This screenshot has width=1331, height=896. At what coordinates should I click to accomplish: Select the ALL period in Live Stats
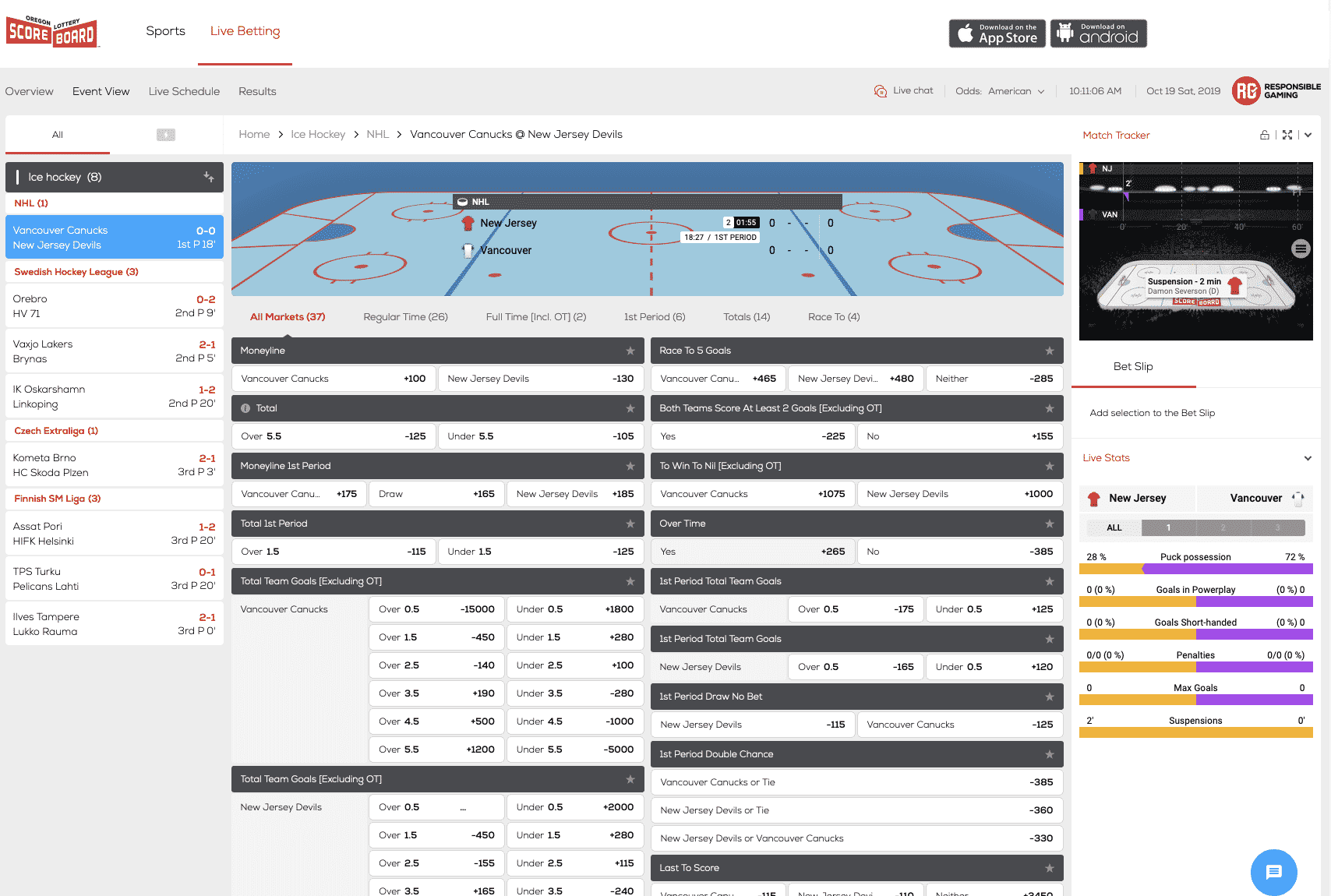(x=1114, y=527)
